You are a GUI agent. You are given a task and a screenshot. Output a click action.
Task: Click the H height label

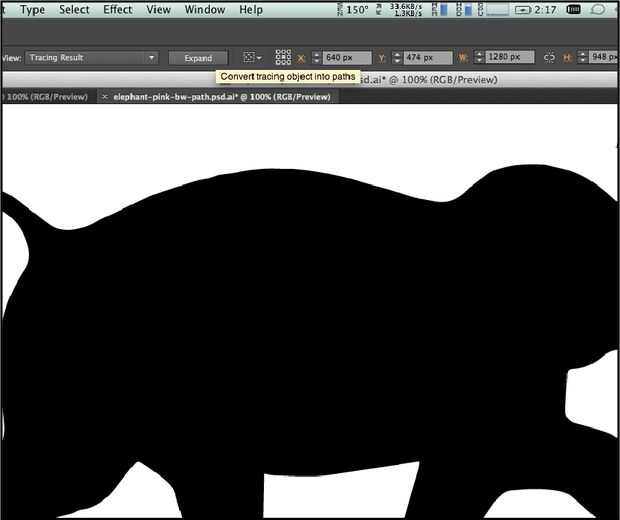pos(567,58)
